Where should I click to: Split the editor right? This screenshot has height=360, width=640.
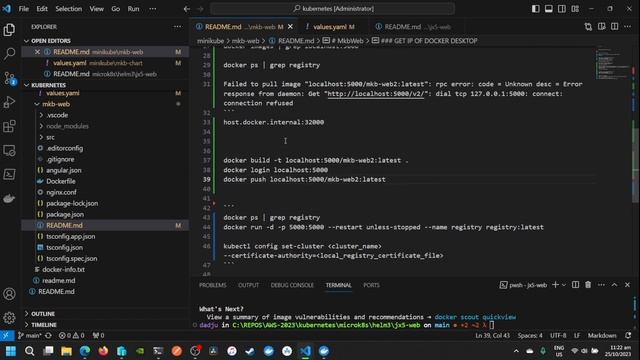[614, 27]
